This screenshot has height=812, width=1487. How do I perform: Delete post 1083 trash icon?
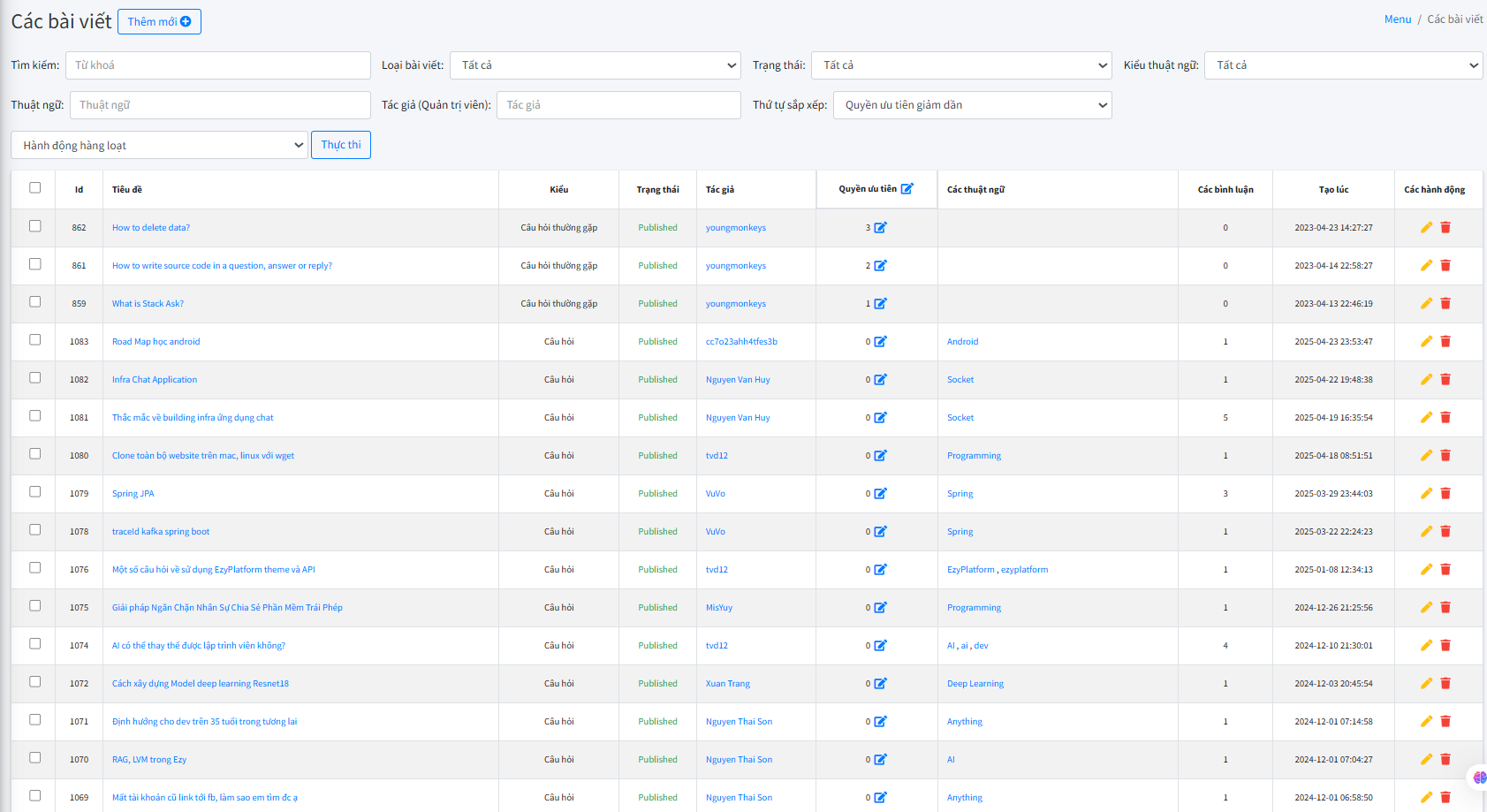pos(1445,341)
